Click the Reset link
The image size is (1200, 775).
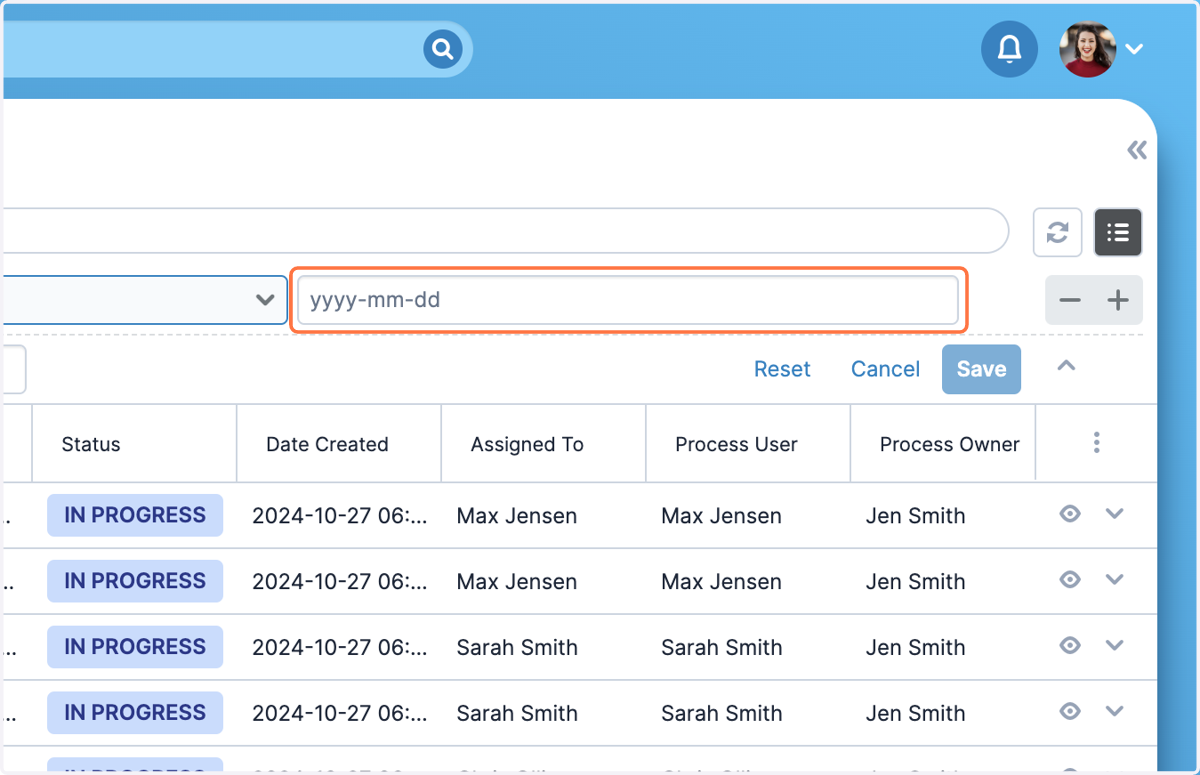click(782, 369)
